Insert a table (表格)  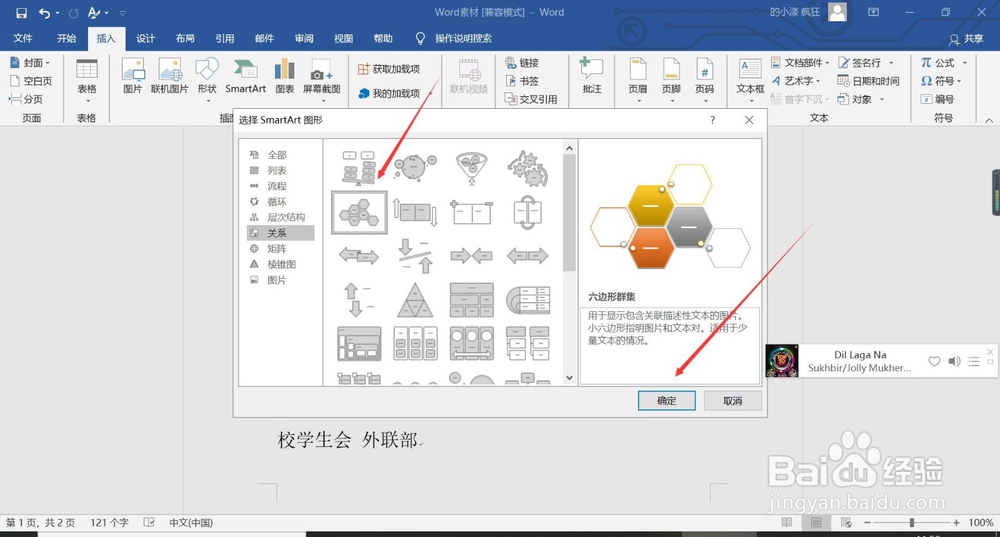click(x=87, y=80)
